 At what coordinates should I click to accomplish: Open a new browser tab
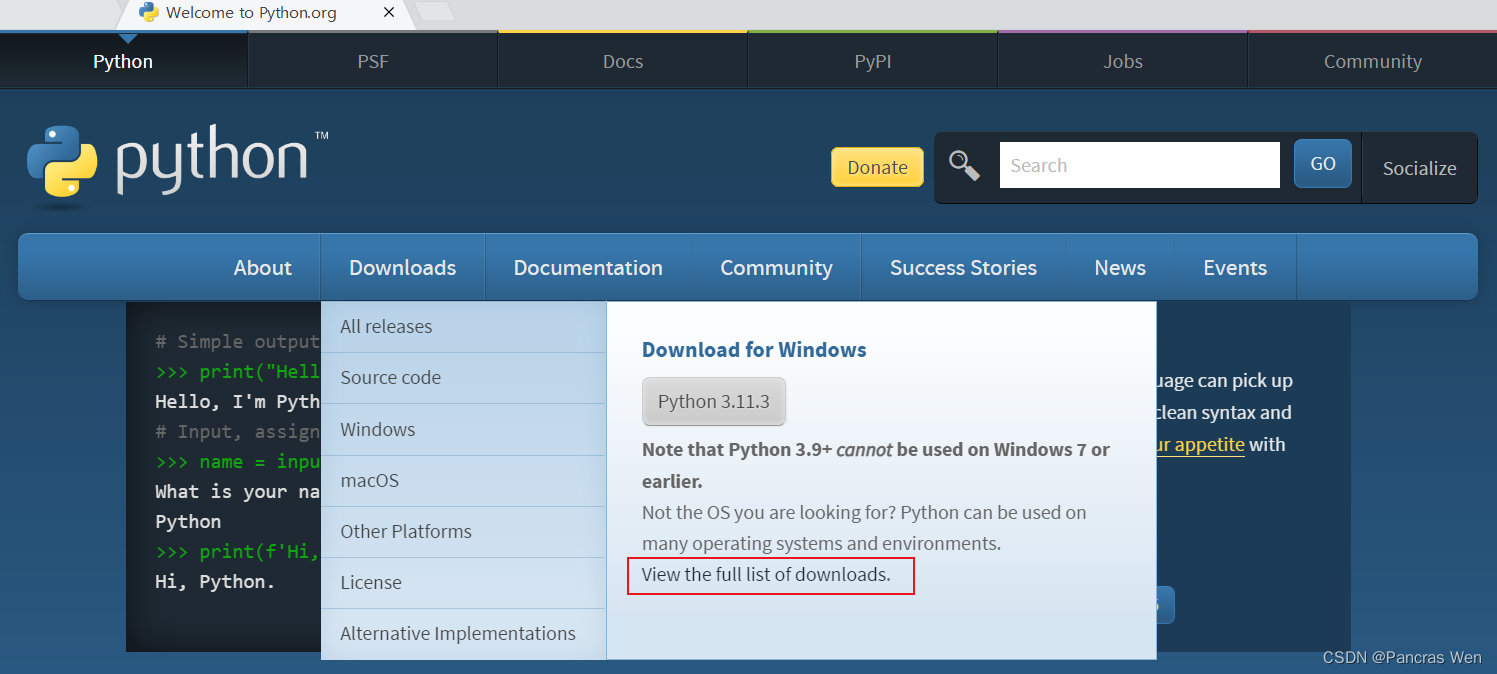pos(434,11)
